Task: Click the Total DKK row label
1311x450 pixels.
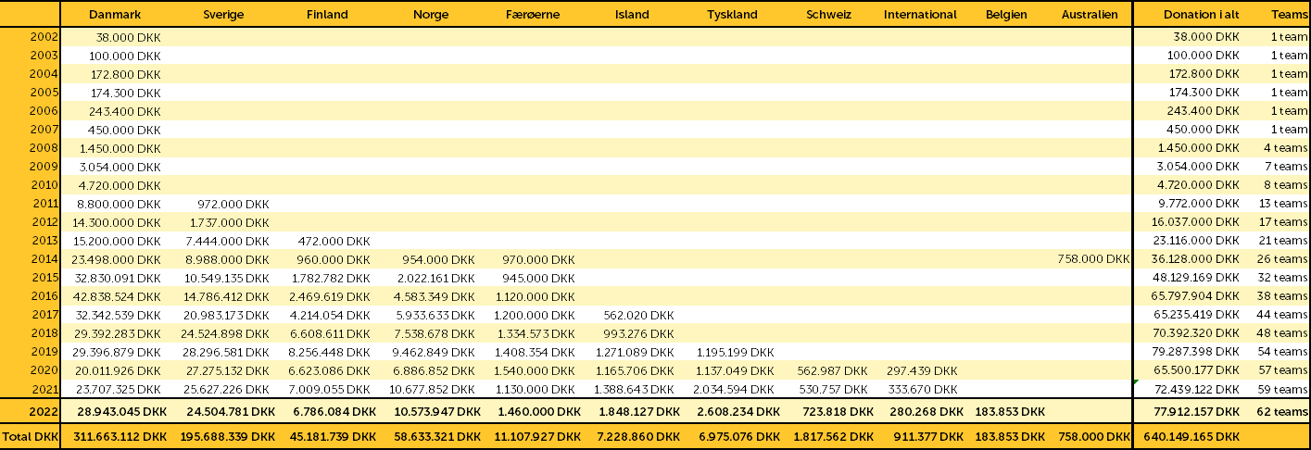Action: pyautogui.click(x=31, y=437)
